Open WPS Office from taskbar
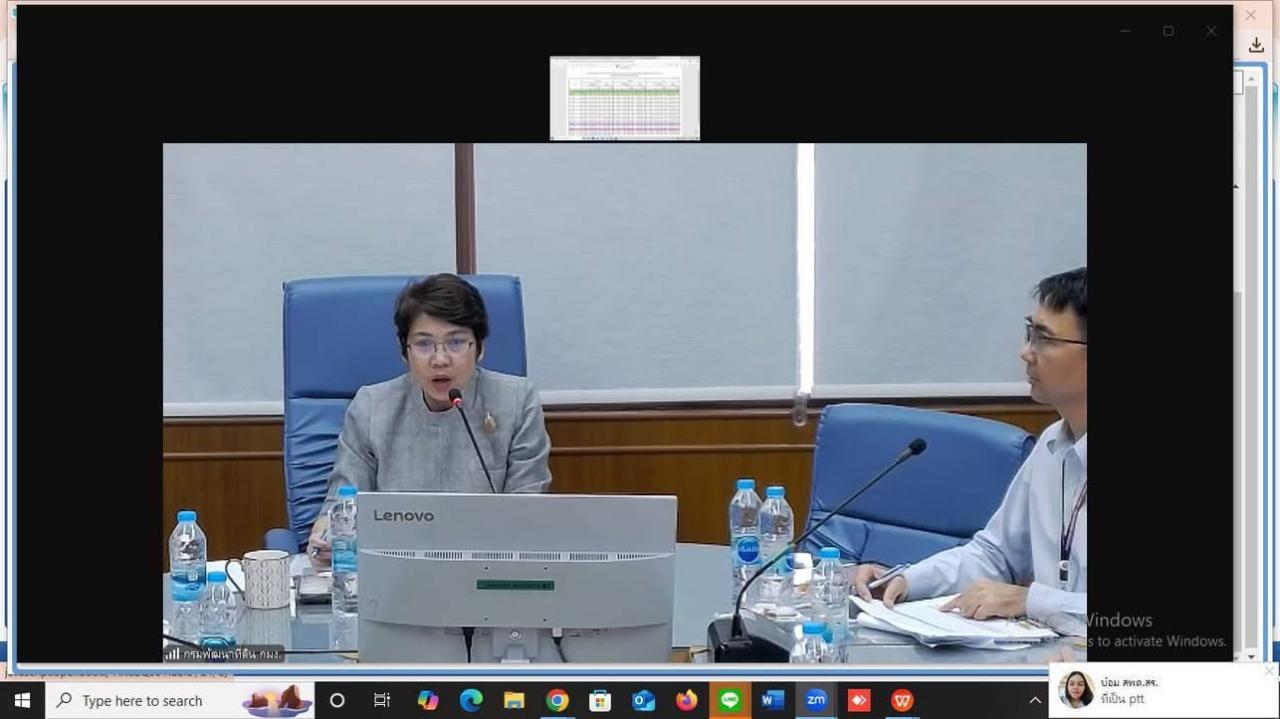 click(902, 701)
